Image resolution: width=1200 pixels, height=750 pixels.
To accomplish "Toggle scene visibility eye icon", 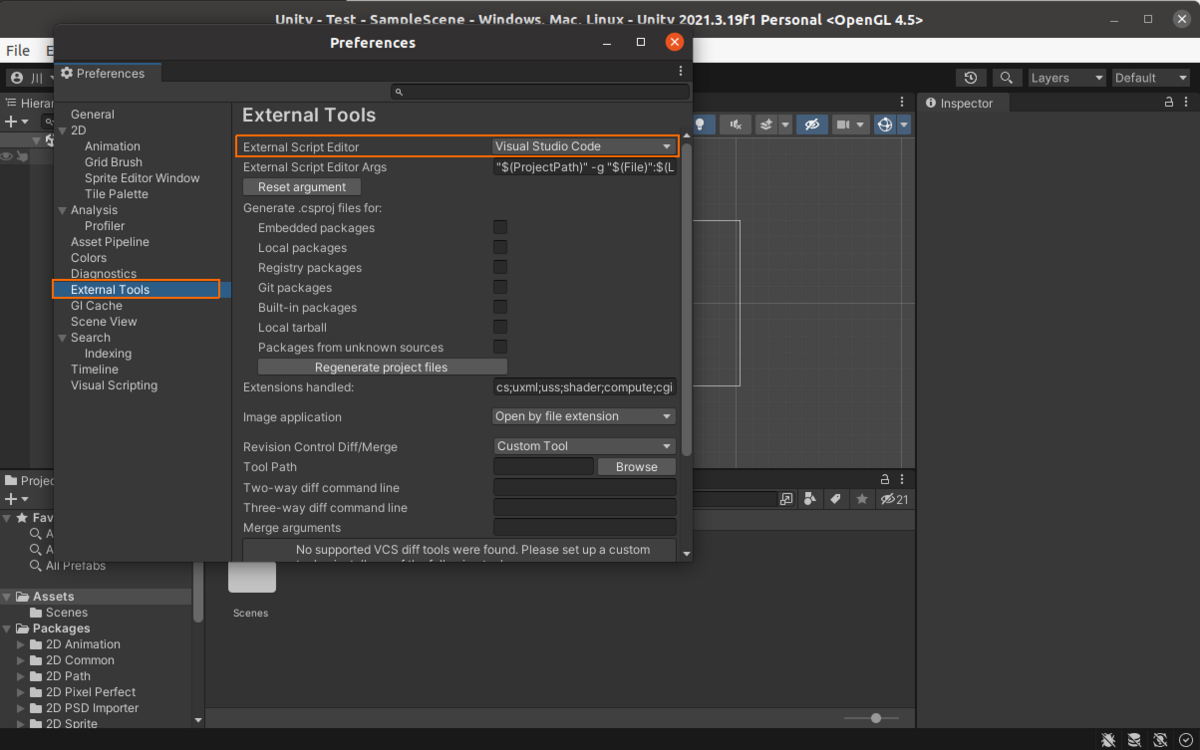I will pyautogui.click(x=812, y=124).
